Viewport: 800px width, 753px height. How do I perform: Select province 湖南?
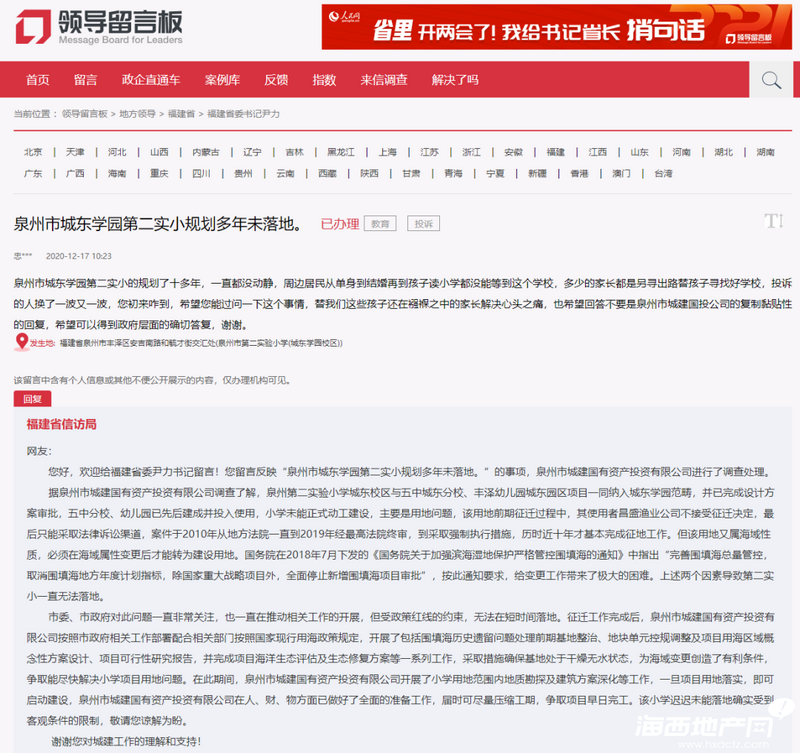coord(765,152)
